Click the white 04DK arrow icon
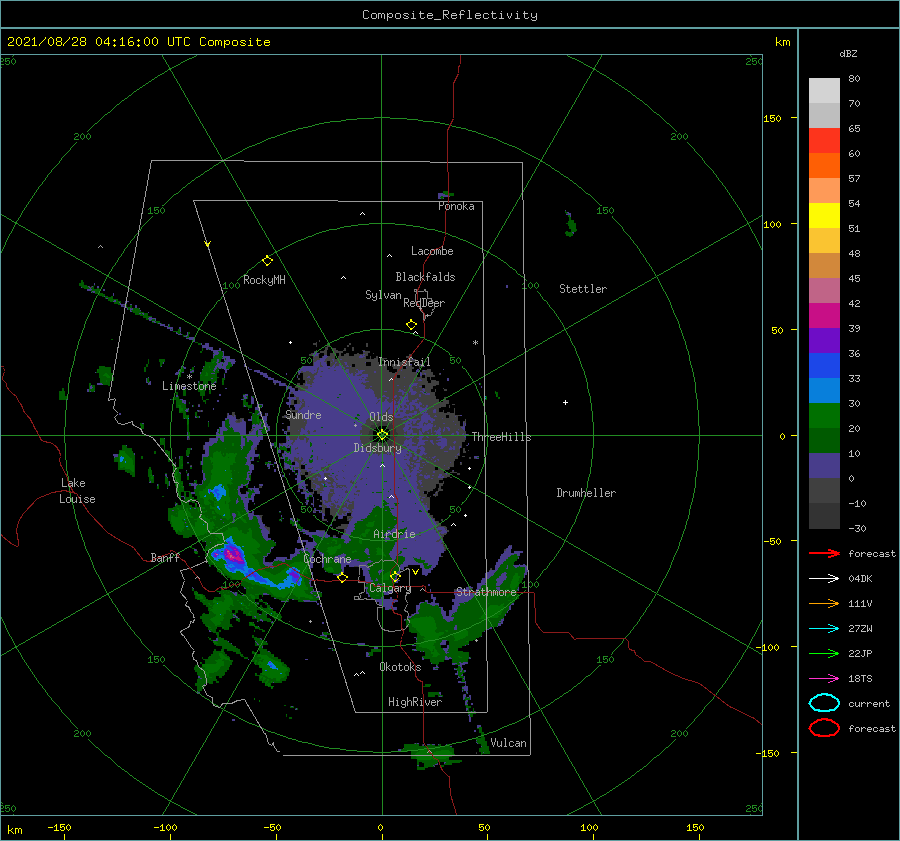Screen dimensions: 900x841 (824, 578)
